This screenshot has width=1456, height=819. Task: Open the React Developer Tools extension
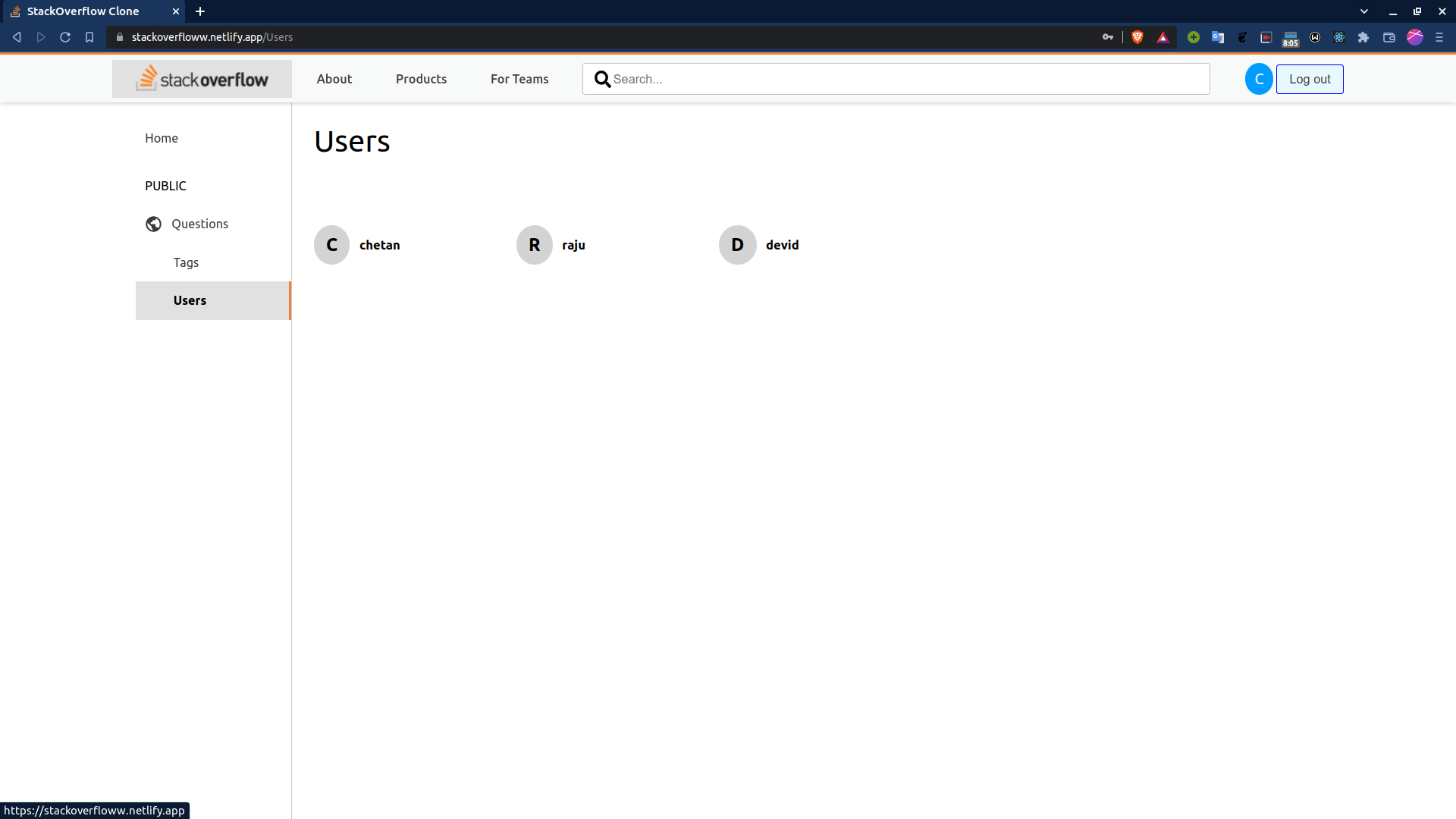click(x=1339, y=37)
